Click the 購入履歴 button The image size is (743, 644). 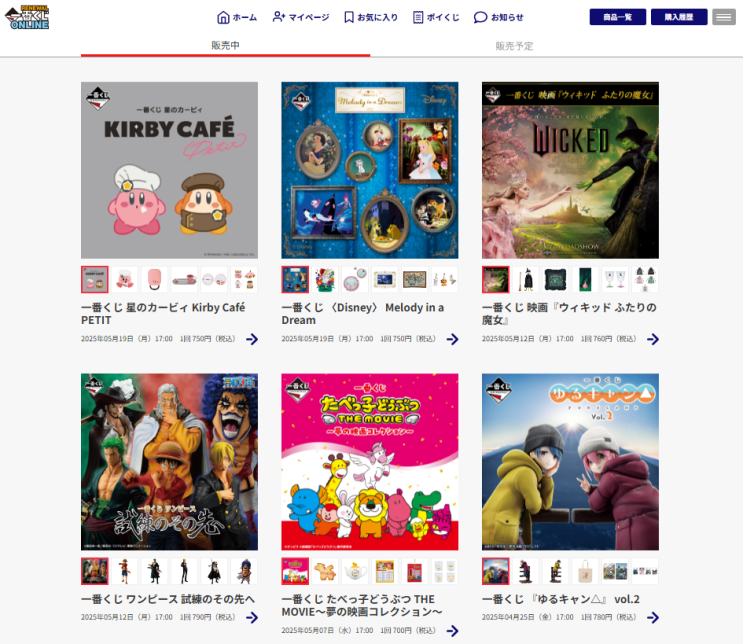[x=679, y=17]
